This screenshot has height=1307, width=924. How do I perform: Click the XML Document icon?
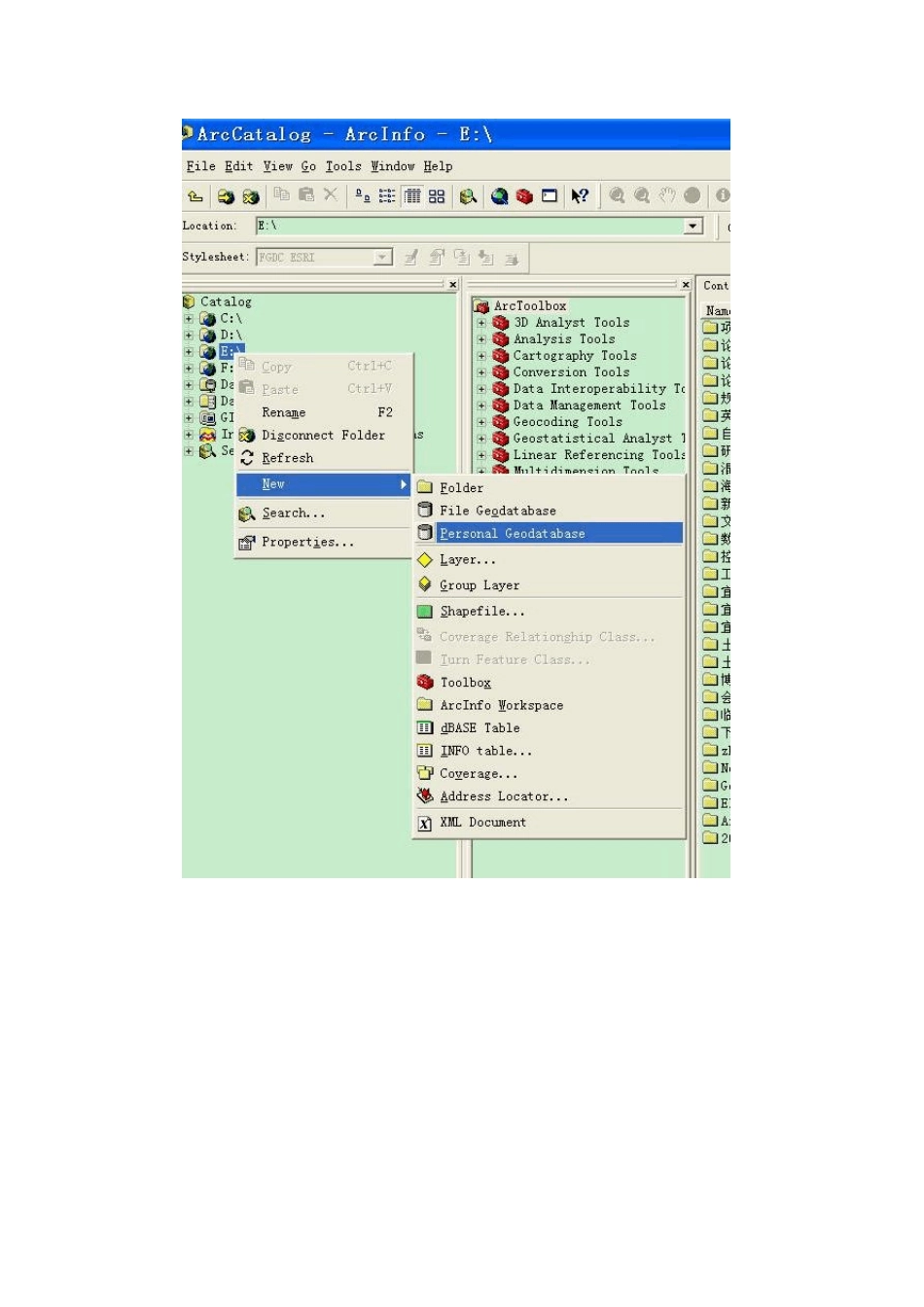click(x=425, y=823)
